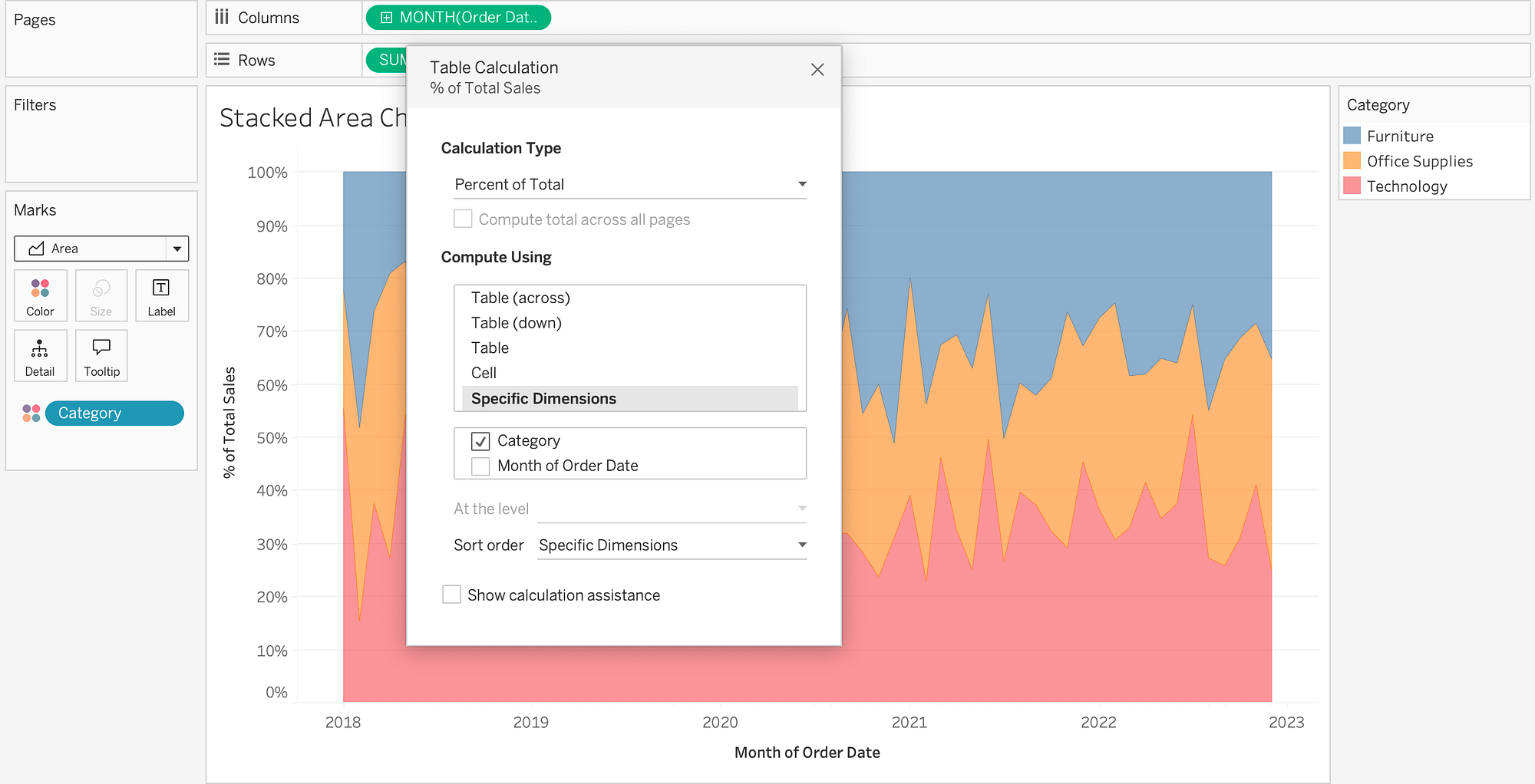
Task: Click the MONTH(Order Date) pill in Columns
Action: 458,18
